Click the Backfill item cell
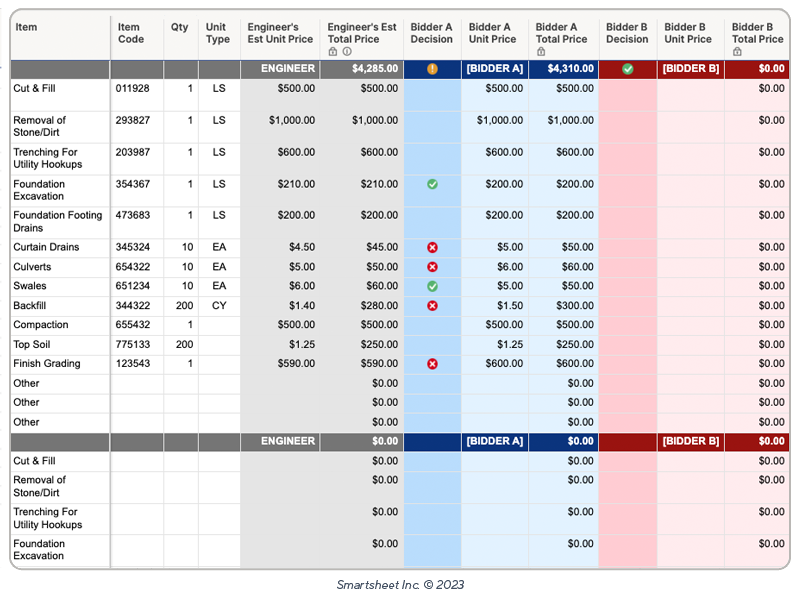This screenshot has width=800, height=601. tap(60, 306)
